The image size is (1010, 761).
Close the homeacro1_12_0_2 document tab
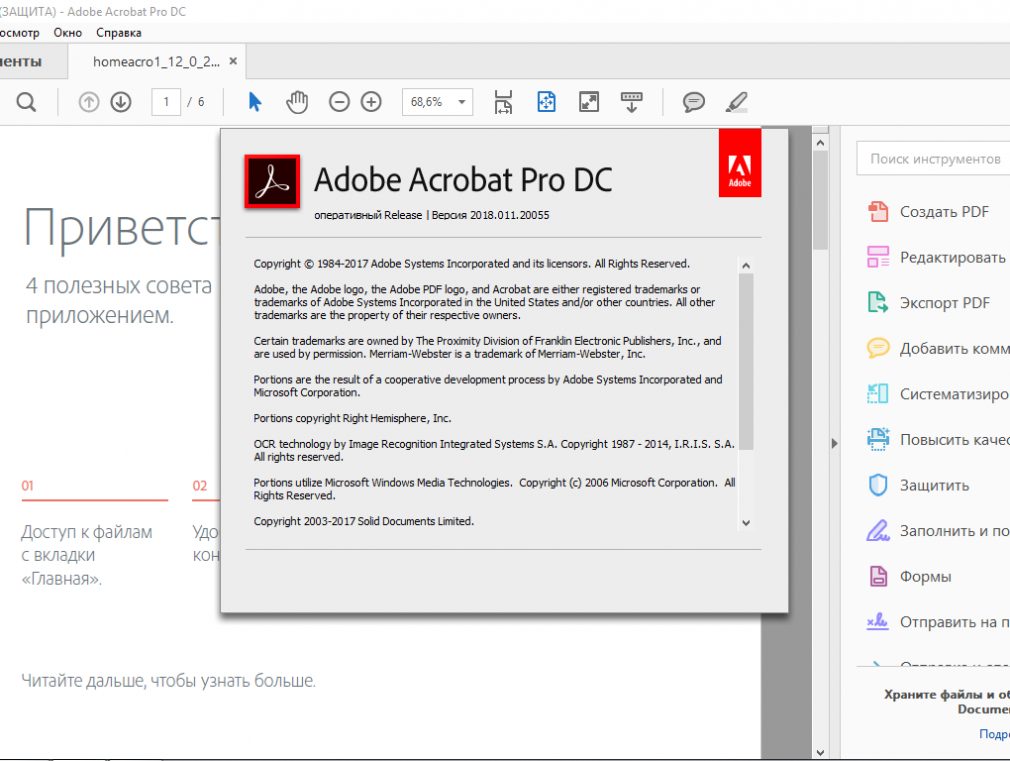click(234, 62)
